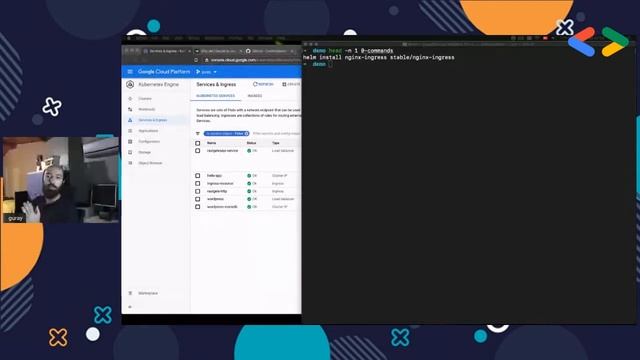This screenshot has width=640, height=360.
Task: Check the box for the first Load balancer service row
Action: pyautogui.click(x=198, y=151)
